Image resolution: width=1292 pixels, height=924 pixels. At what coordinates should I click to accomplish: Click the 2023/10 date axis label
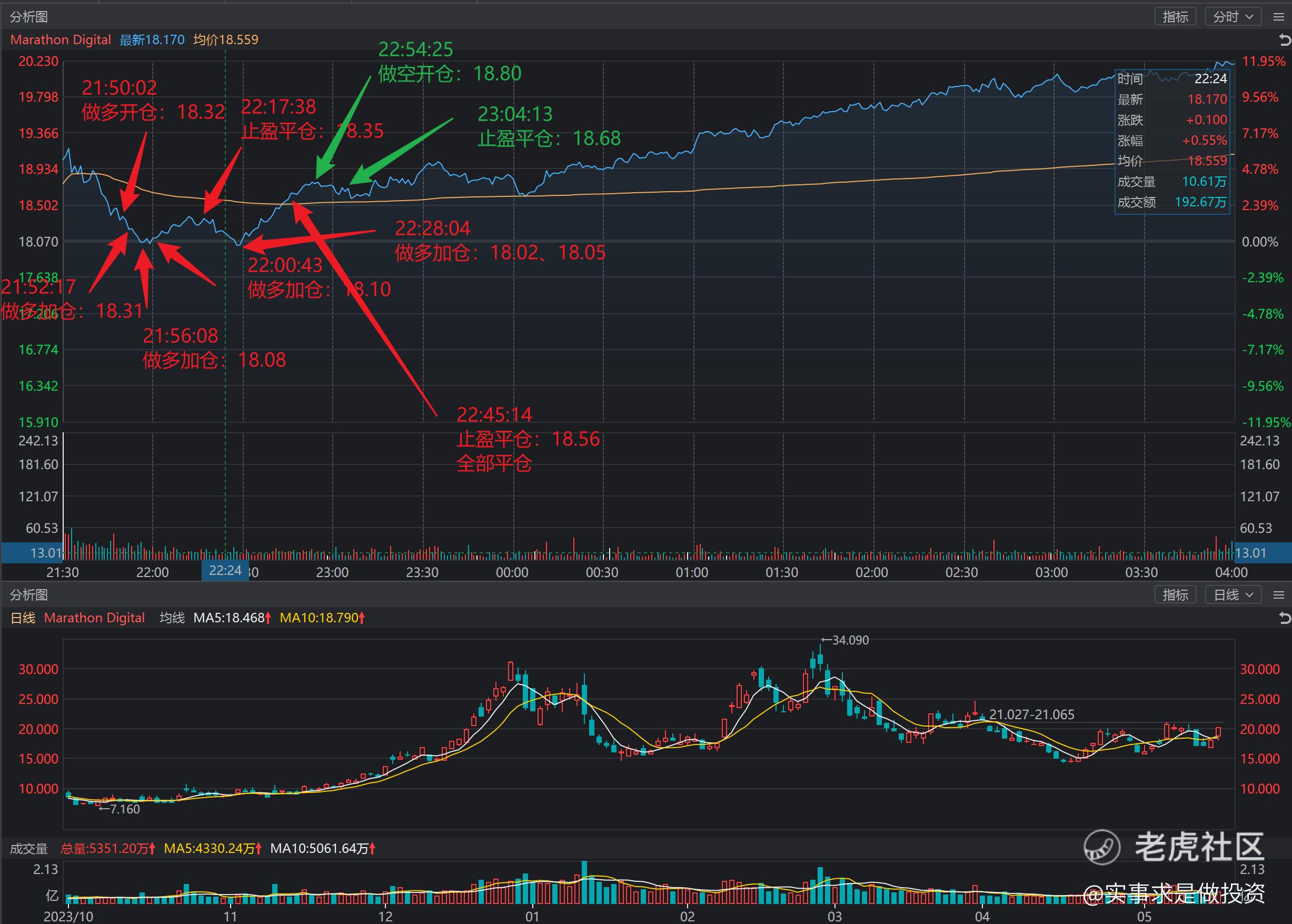68,917
